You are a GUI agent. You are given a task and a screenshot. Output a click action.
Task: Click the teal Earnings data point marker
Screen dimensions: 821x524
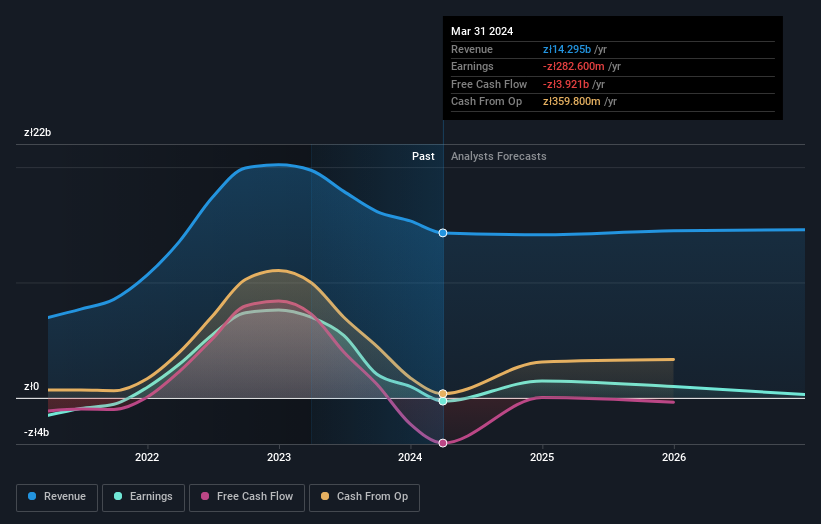(x=443, y=402)
